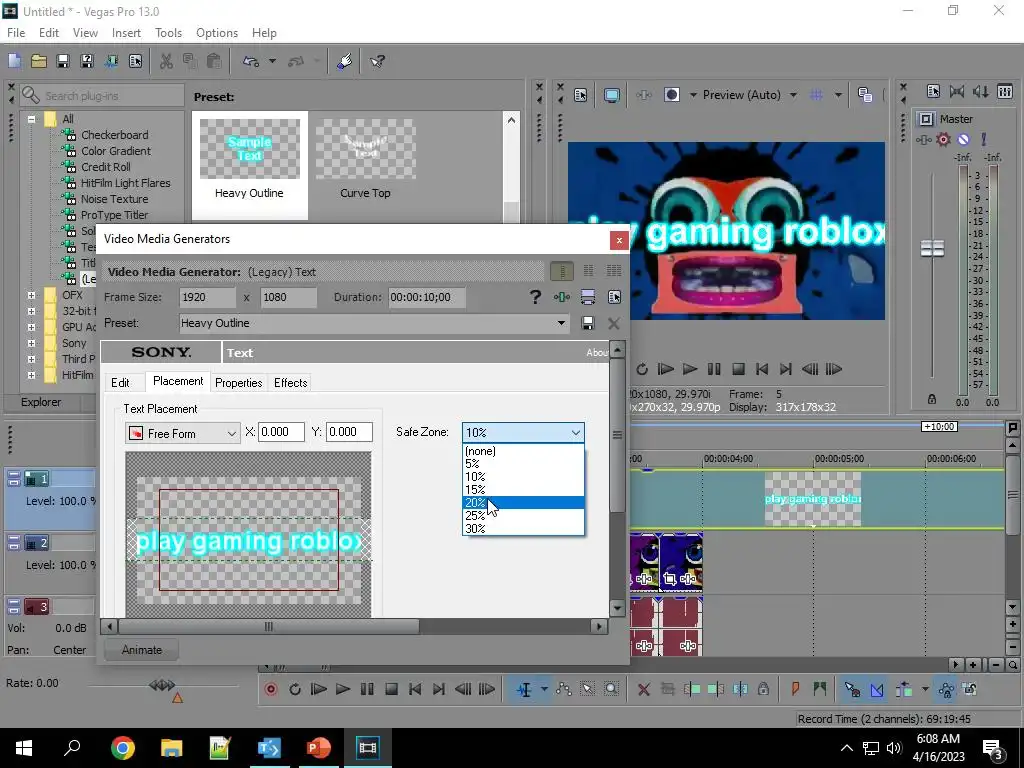Switch to the Edit tab
Image resolution: width=1024 pixels, height=768 pixels.
click(120, 383)
